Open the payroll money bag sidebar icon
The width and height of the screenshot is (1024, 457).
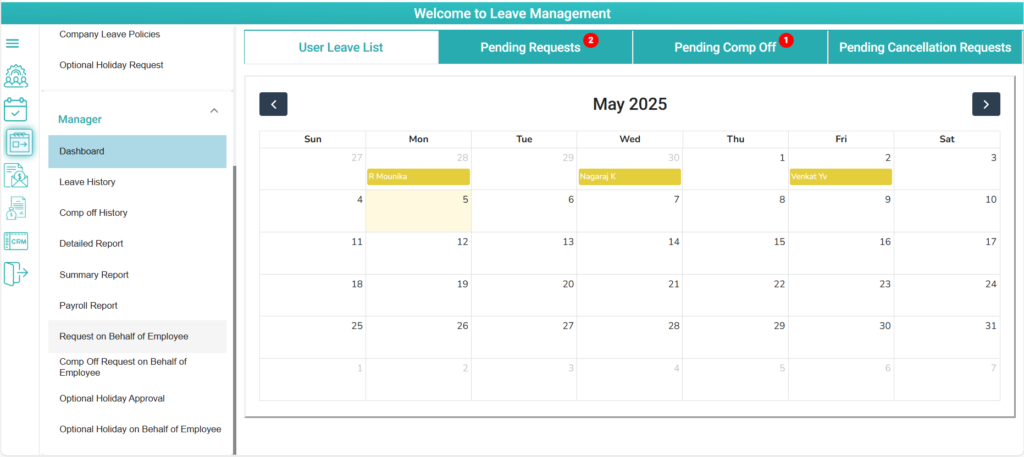(x=16, y=208)
